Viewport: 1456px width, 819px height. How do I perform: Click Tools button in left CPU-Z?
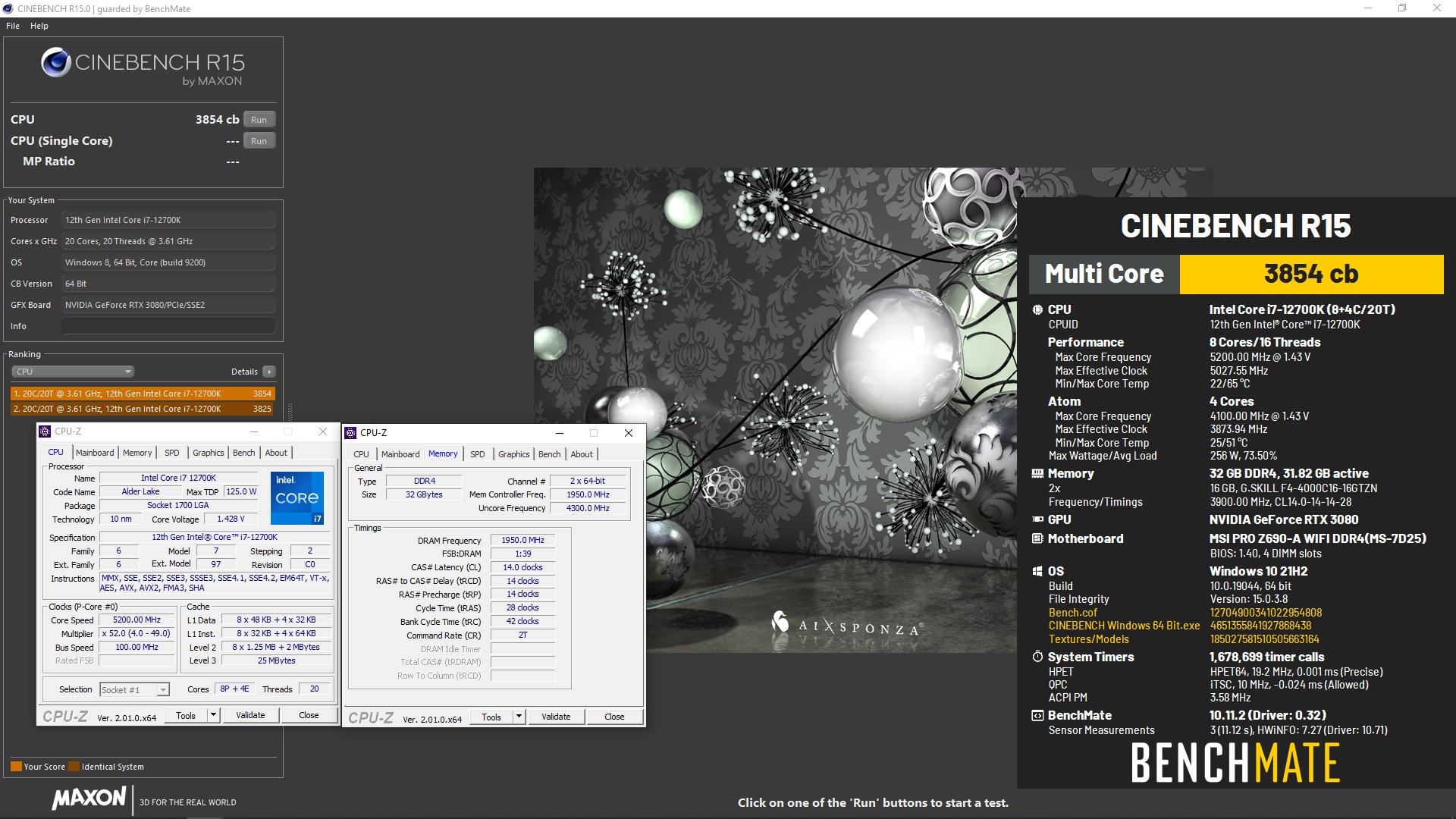186,715
